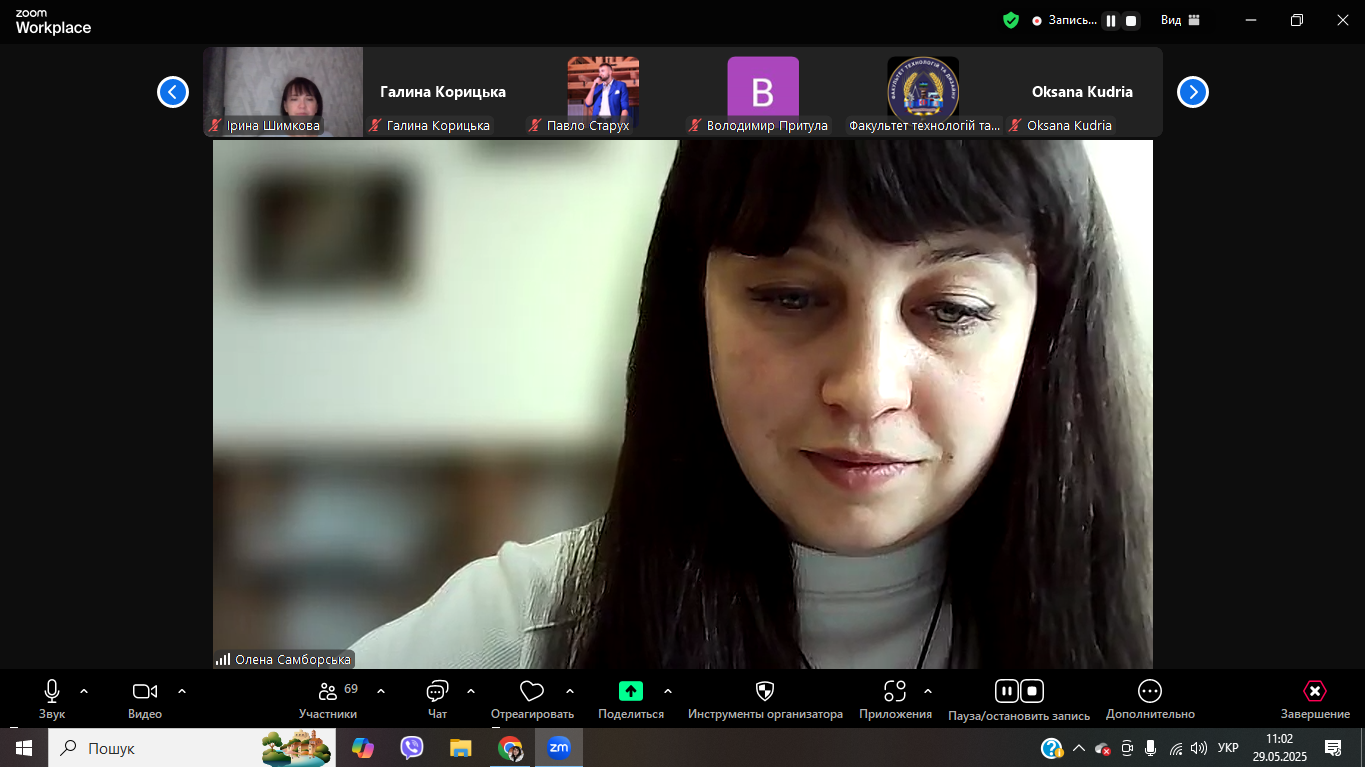Screen dimensions: 1365x767
Task: Pause the recording using the pause control
Action: pyautogui.click(x=1006, y=690)
